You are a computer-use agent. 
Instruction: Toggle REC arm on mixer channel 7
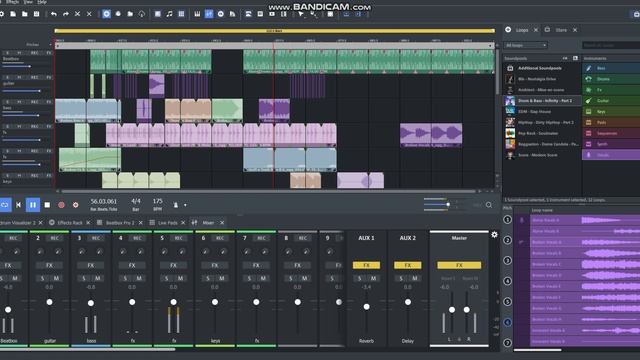tap(261, 238)
